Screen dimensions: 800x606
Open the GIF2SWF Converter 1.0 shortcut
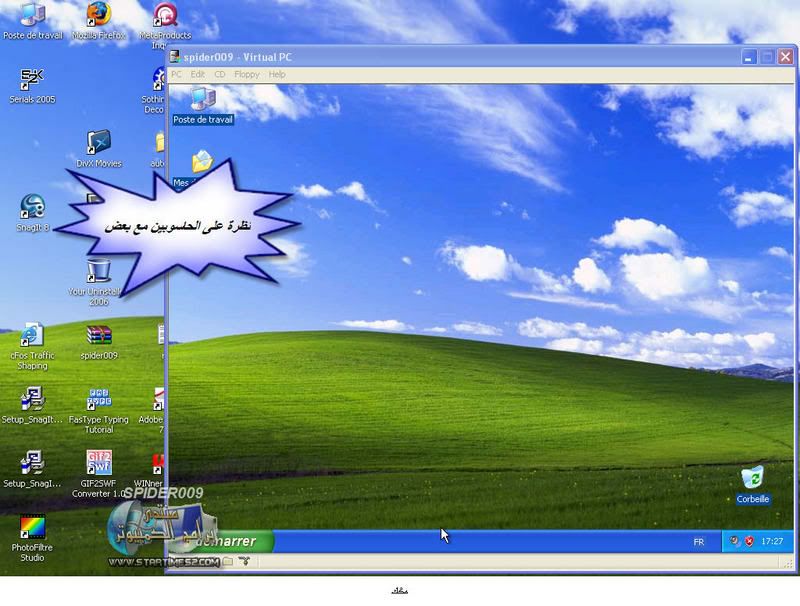[x=98, y=474]
